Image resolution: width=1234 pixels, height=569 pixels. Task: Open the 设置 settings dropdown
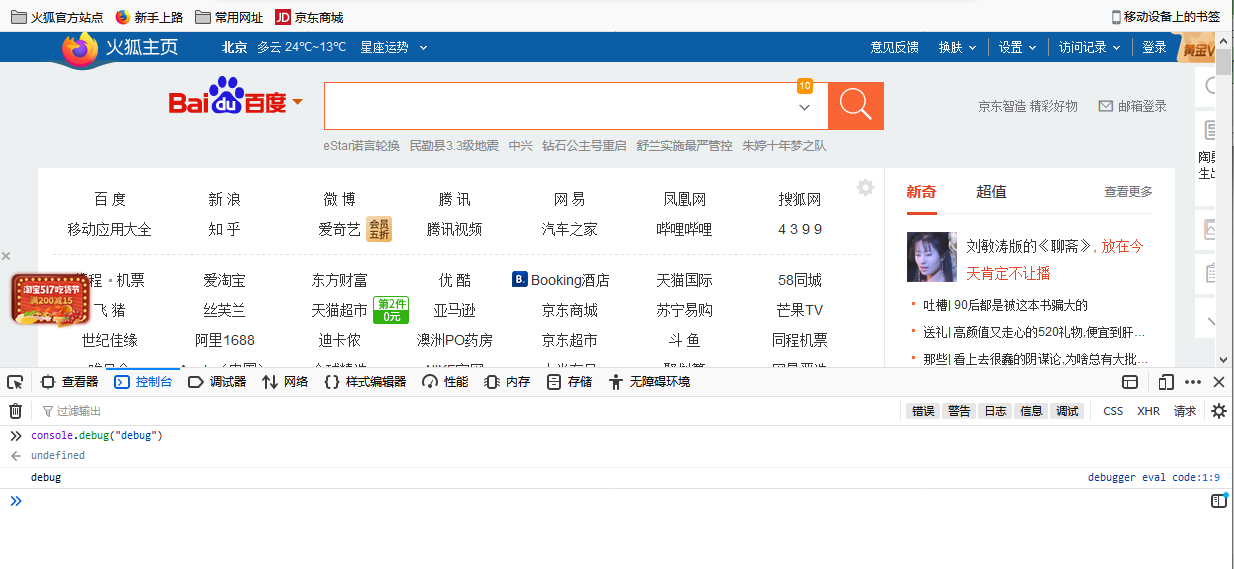click(1016, 47)
